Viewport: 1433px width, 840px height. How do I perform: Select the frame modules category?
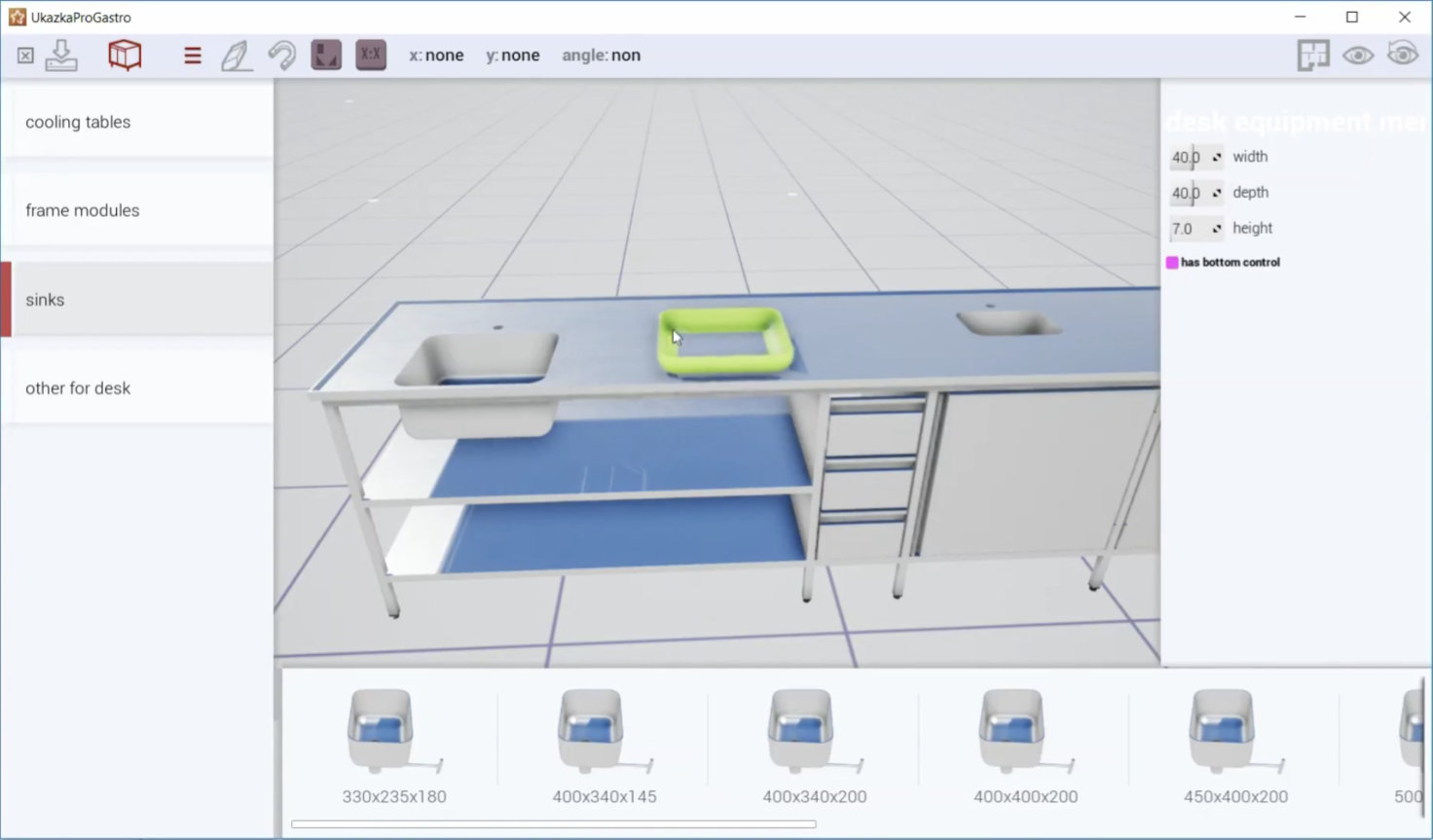coord(137,210)
